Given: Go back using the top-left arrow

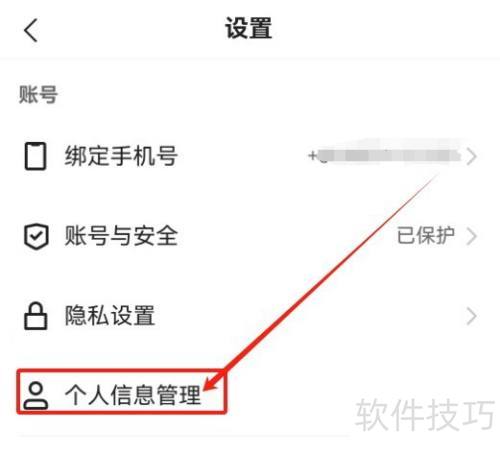Looking at the screenshot, I should [x=31, y=30].
